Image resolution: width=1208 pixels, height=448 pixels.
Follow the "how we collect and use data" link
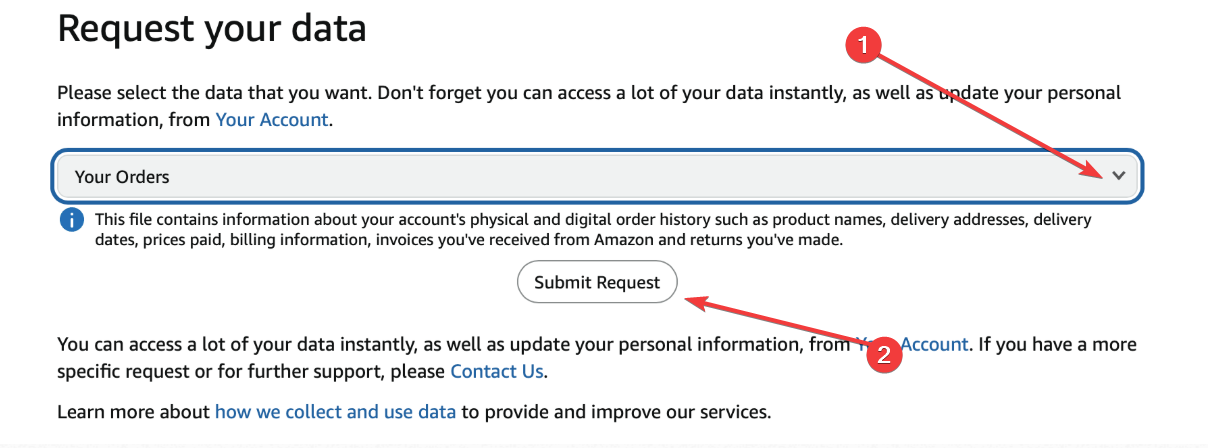[x=335, y=411]
